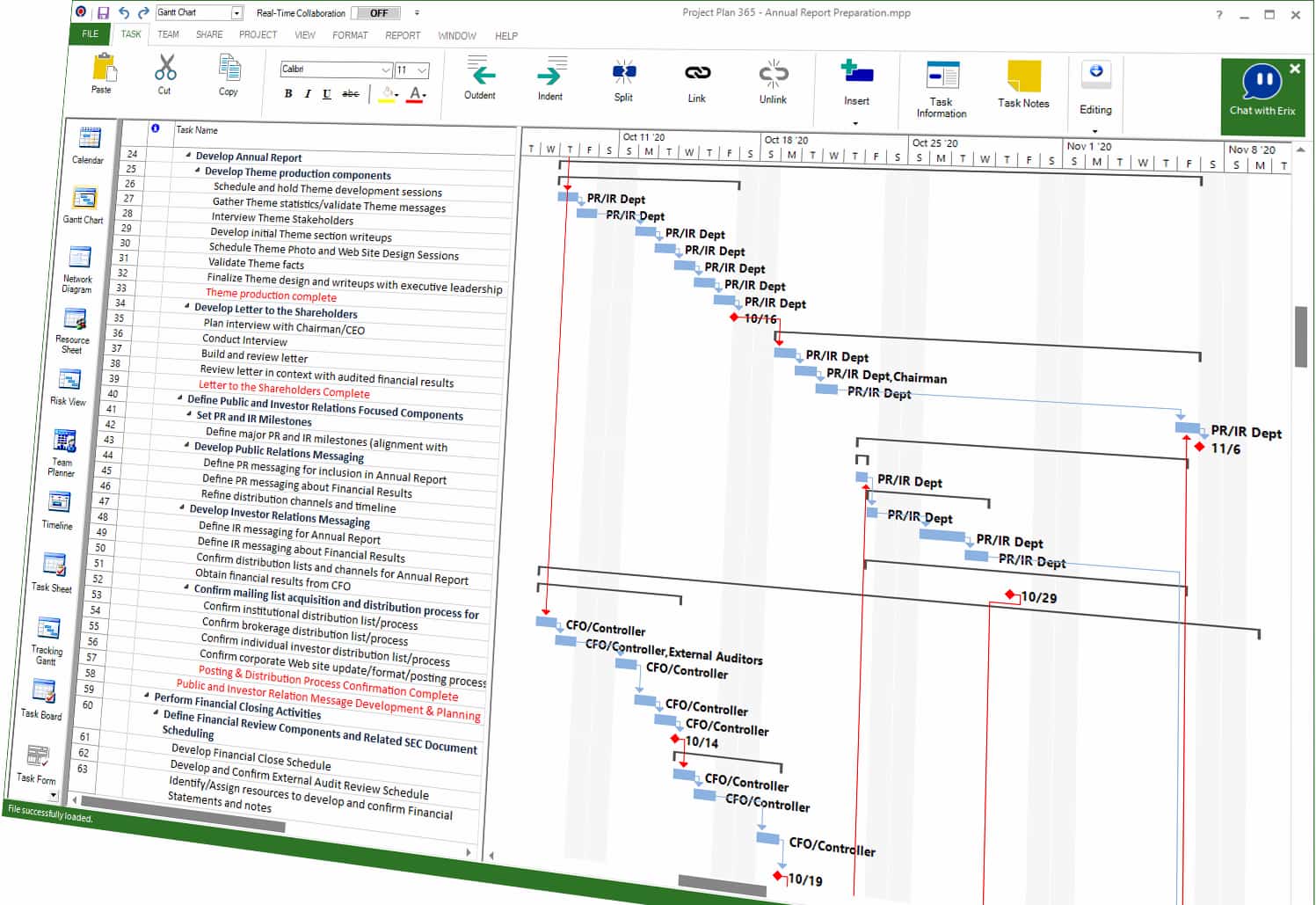Collapse Perform Financial Closing Activities
Screen dimensions: 1316x905
[x=147, y=696]
